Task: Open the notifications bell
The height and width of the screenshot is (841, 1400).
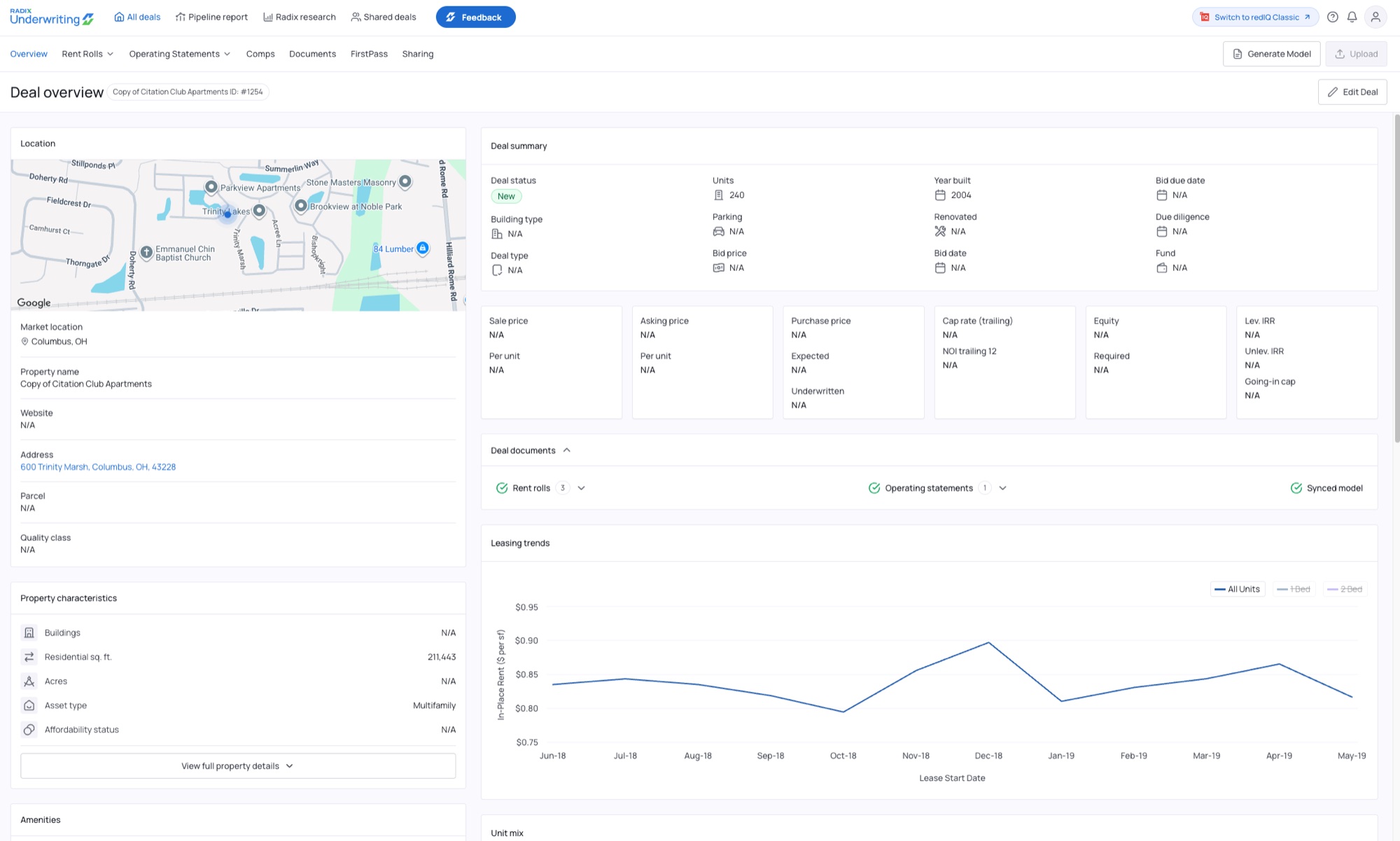Action: click(1352, 17)
